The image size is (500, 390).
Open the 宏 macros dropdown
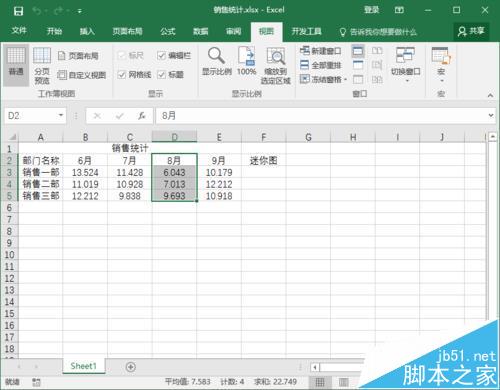coord(441,65)
